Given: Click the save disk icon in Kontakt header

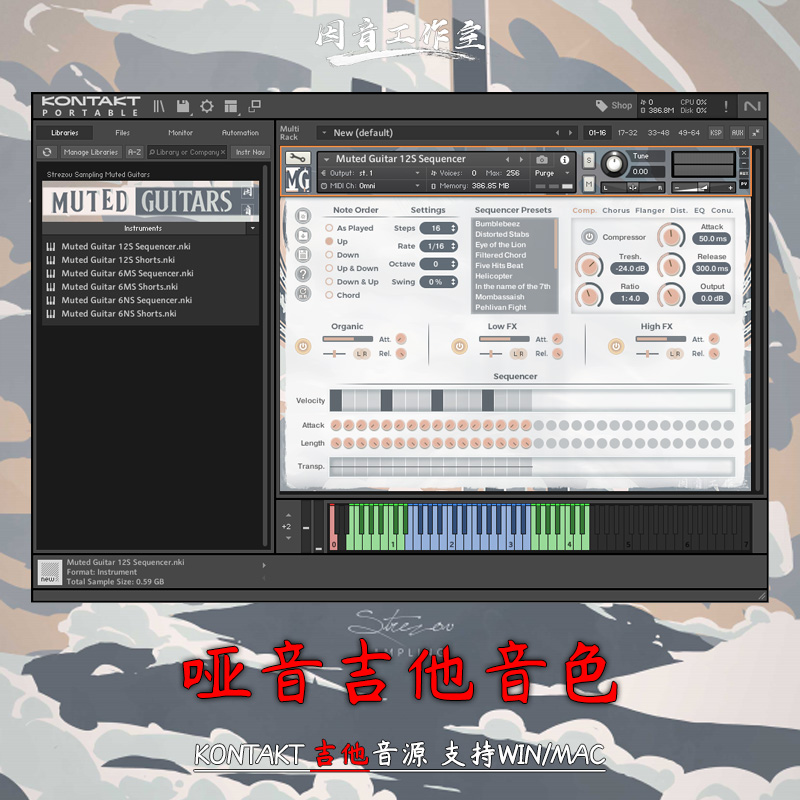Looking at the screenshot, I should [x=183, y=106].
